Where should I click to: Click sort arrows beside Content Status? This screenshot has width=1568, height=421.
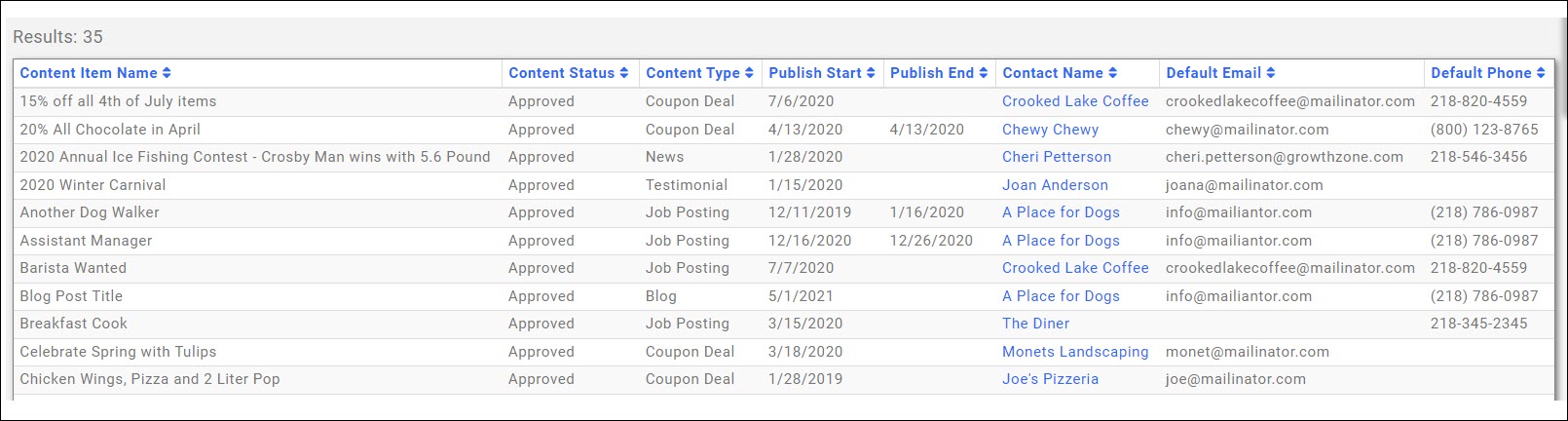pyautogui.click(x=624, y=73)
